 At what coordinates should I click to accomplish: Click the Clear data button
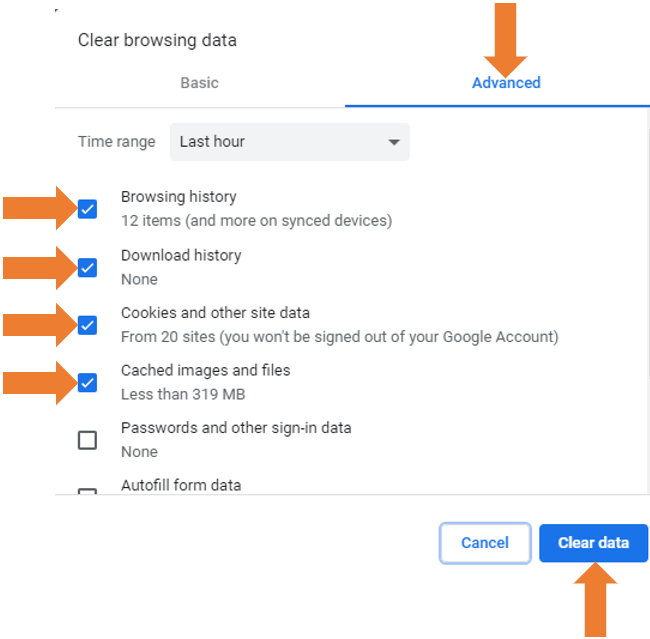(593, 543)
